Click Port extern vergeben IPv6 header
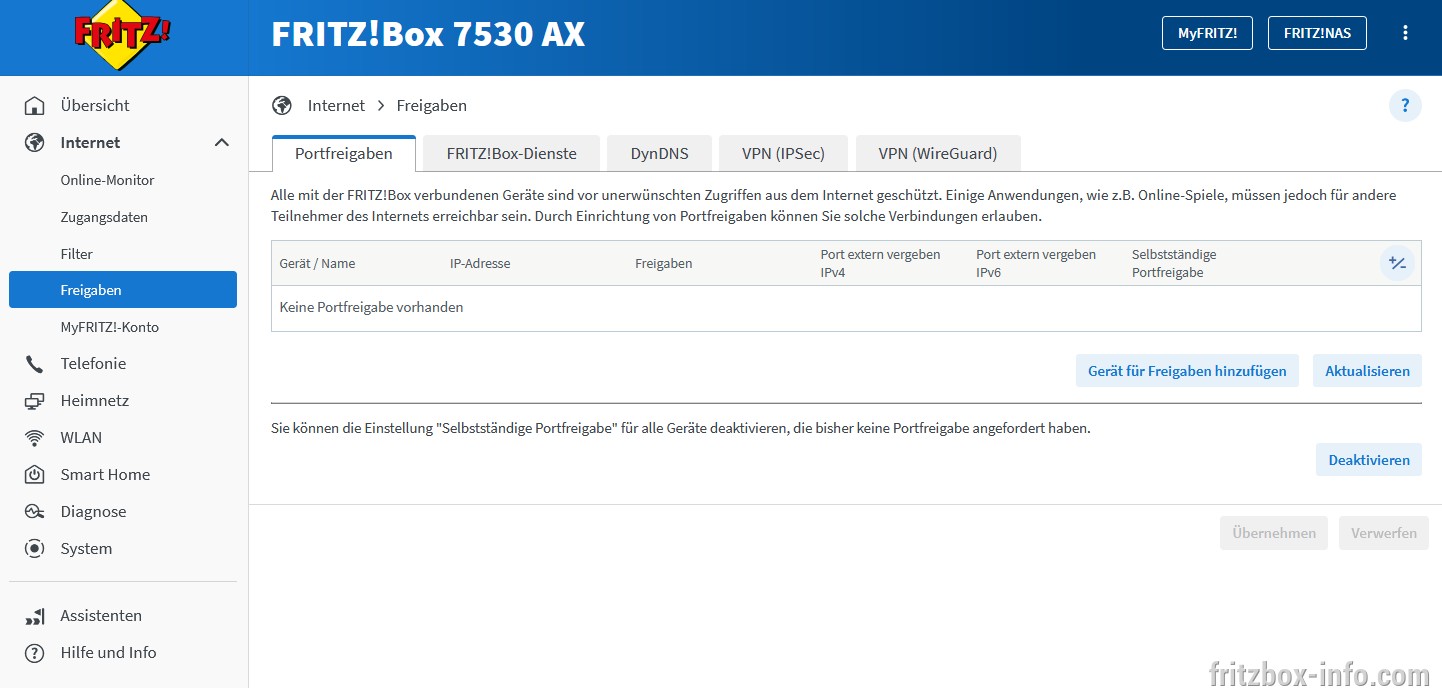1442x688 pixels. coord(1036,263)
